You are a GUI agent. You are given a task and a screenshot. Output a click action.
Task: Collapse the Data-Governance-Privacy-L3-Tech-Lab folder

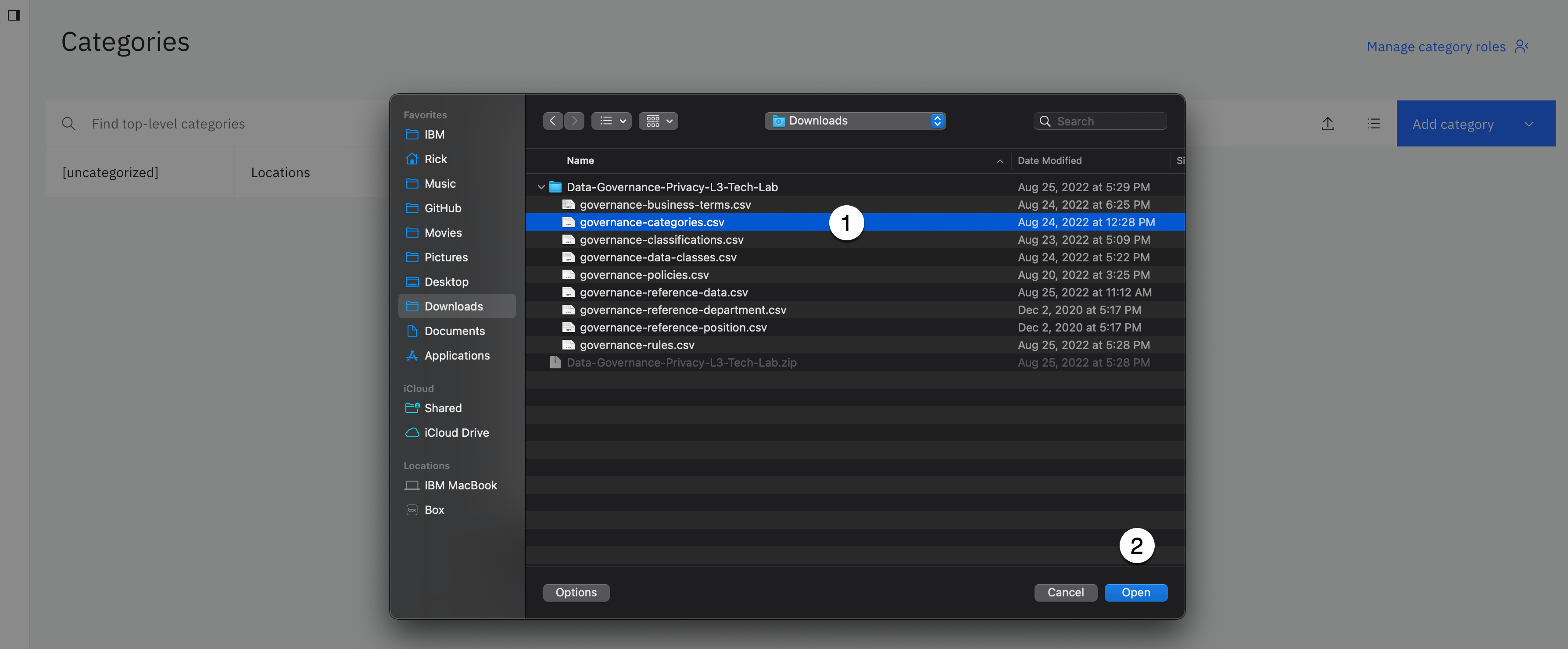pyautogui.click(x=541, y=187)
